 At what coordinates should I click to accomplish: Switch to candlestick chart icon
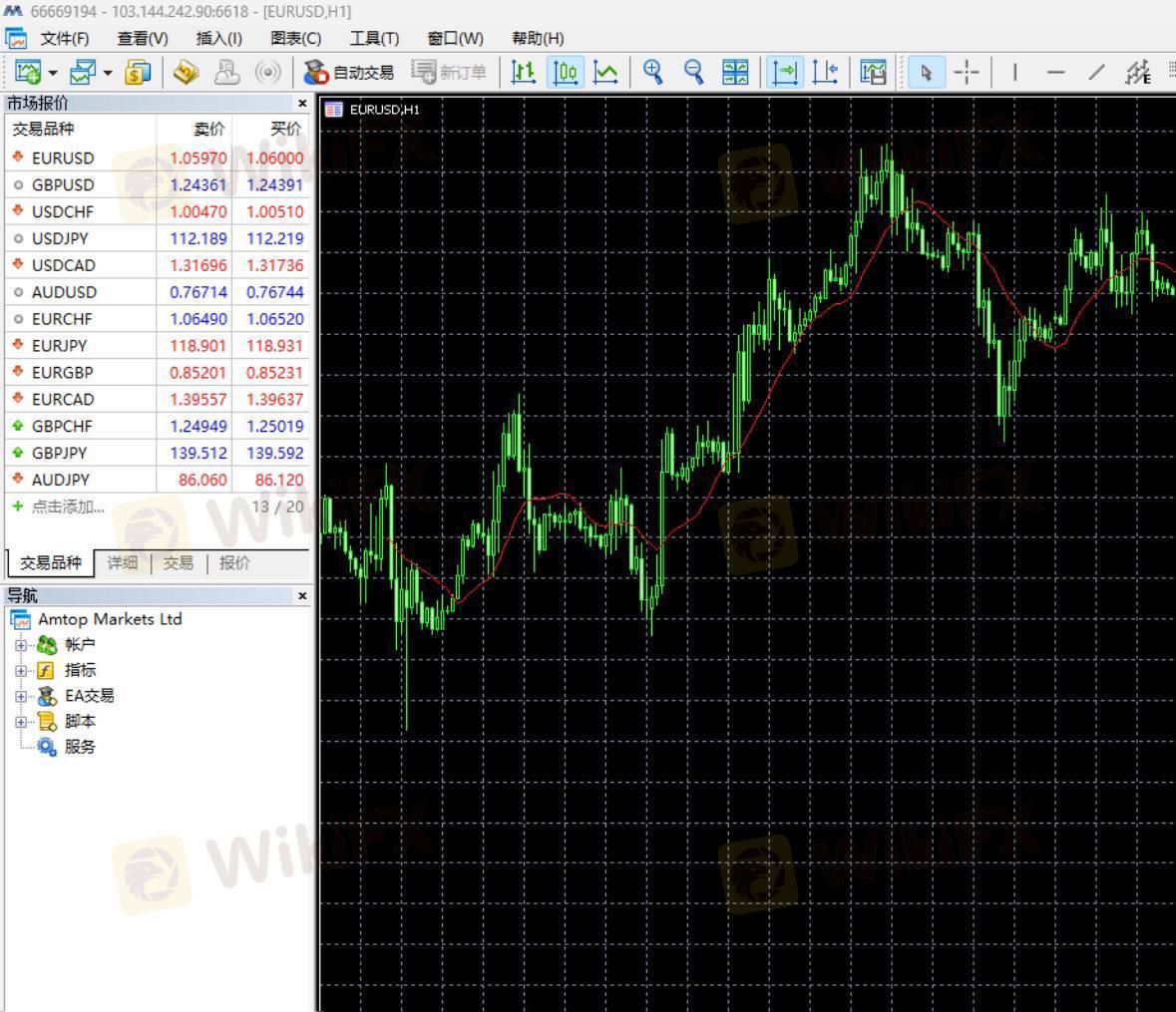point(565,73)
